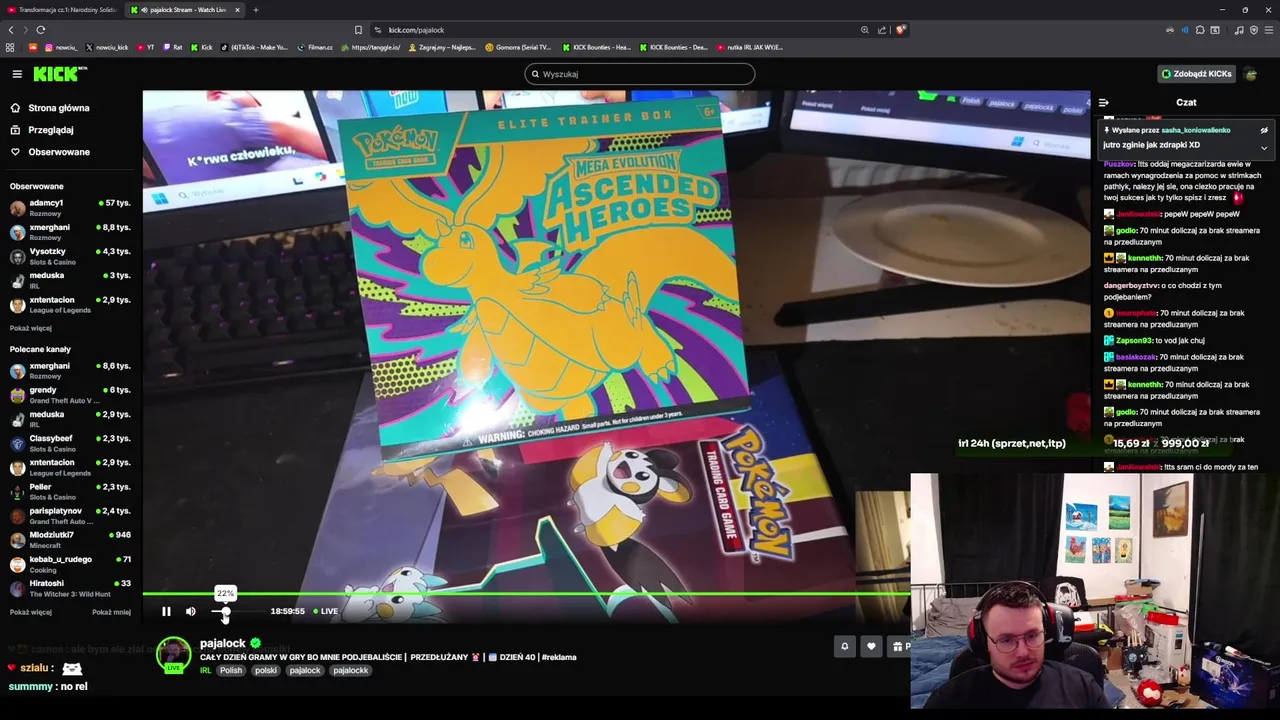Collapse list with Pokaż mniej
This screenshot has height=720, width=1280.
pos(111,612)
